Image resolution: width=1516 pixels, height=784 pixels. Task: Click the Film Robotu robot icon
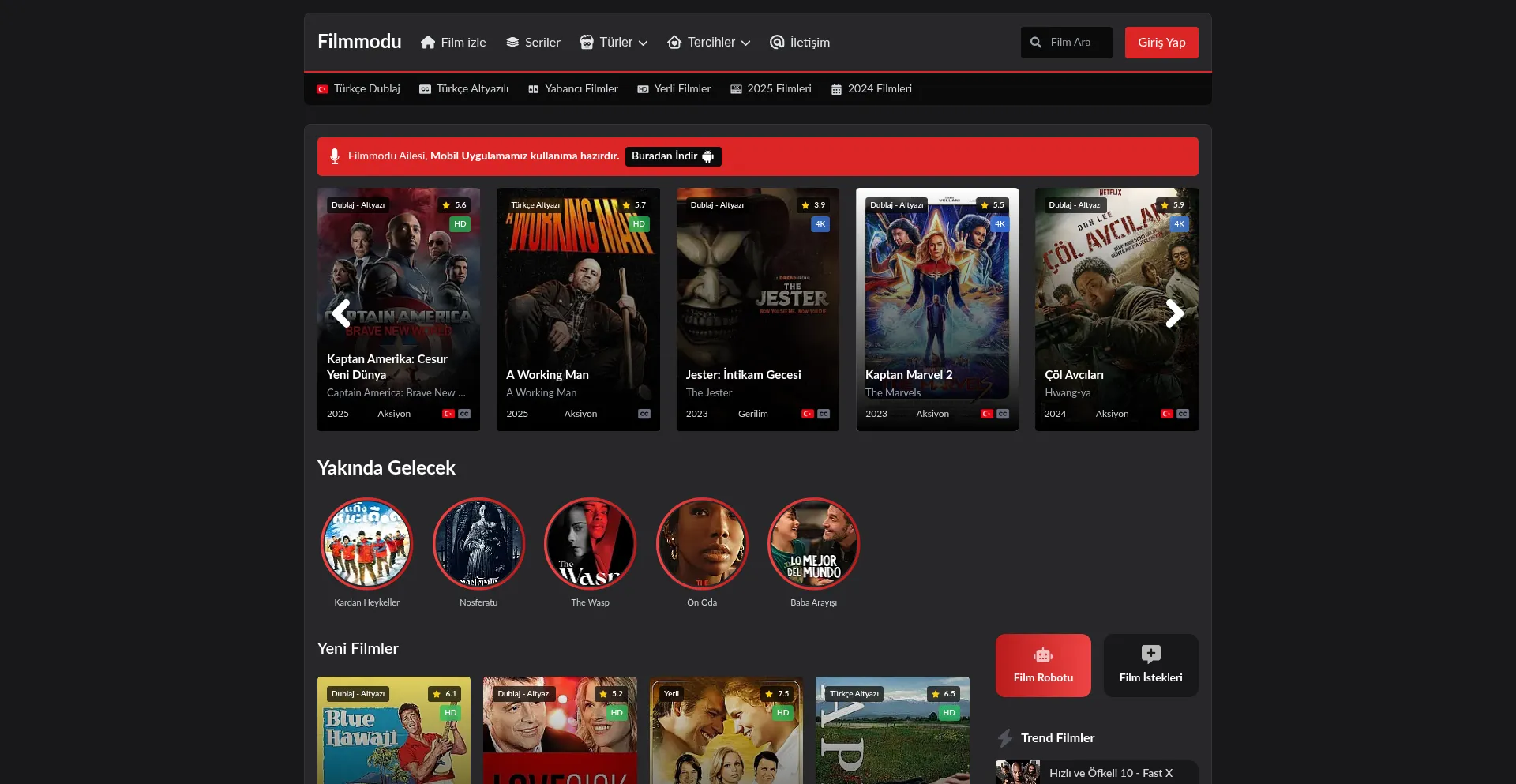click(1043, 655)
